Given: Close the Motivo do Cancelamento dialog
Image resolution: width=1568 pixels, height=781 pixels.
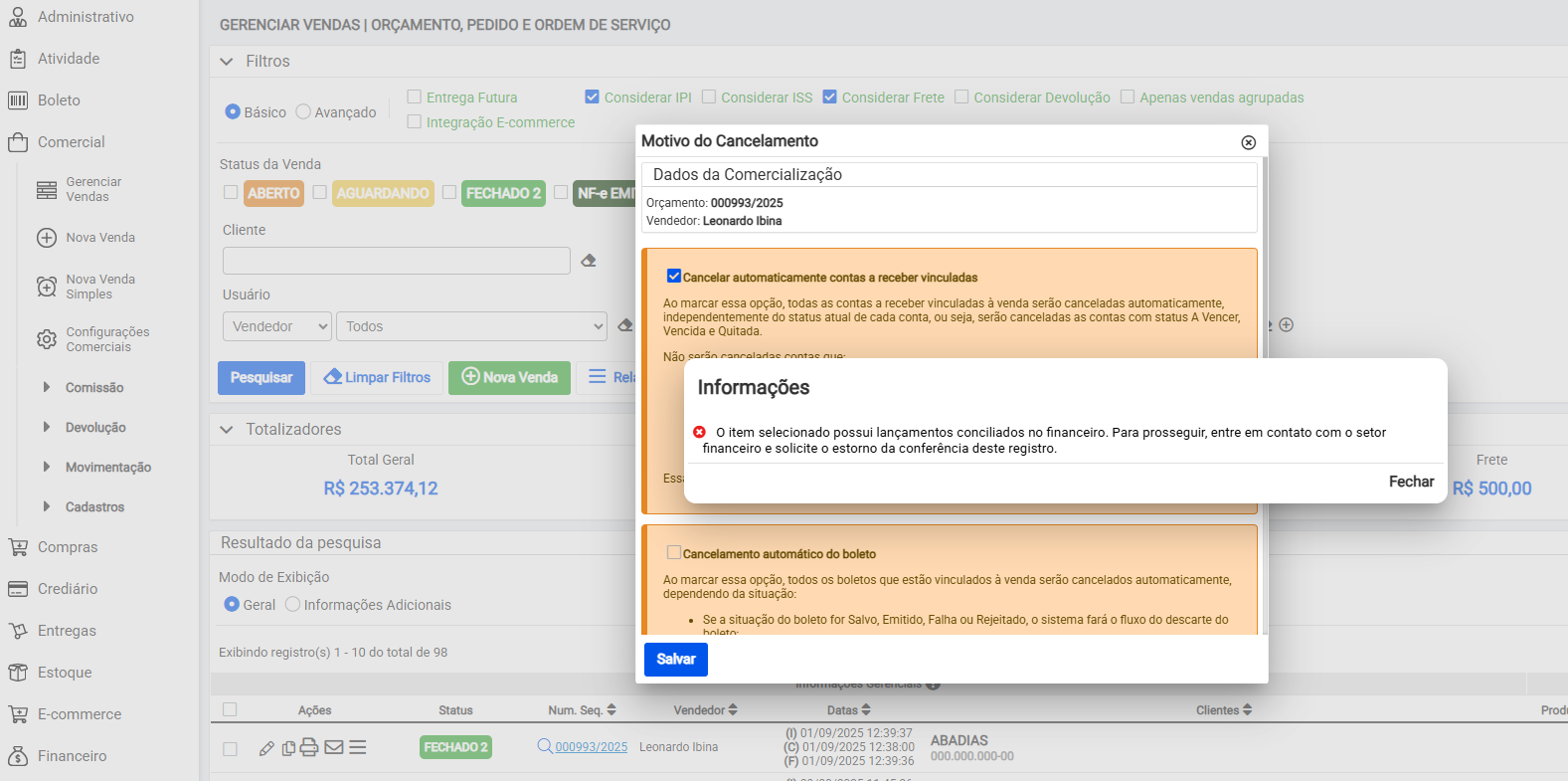Looking at the screenshot, I should click(1248, 142).
